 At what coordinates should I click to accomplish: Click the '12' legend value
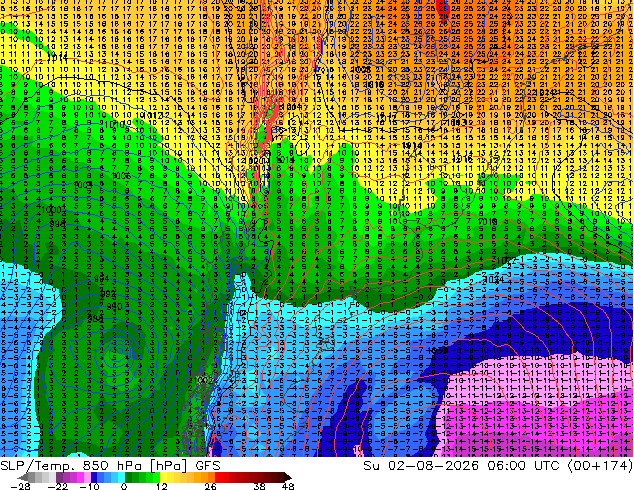[162, 486]
